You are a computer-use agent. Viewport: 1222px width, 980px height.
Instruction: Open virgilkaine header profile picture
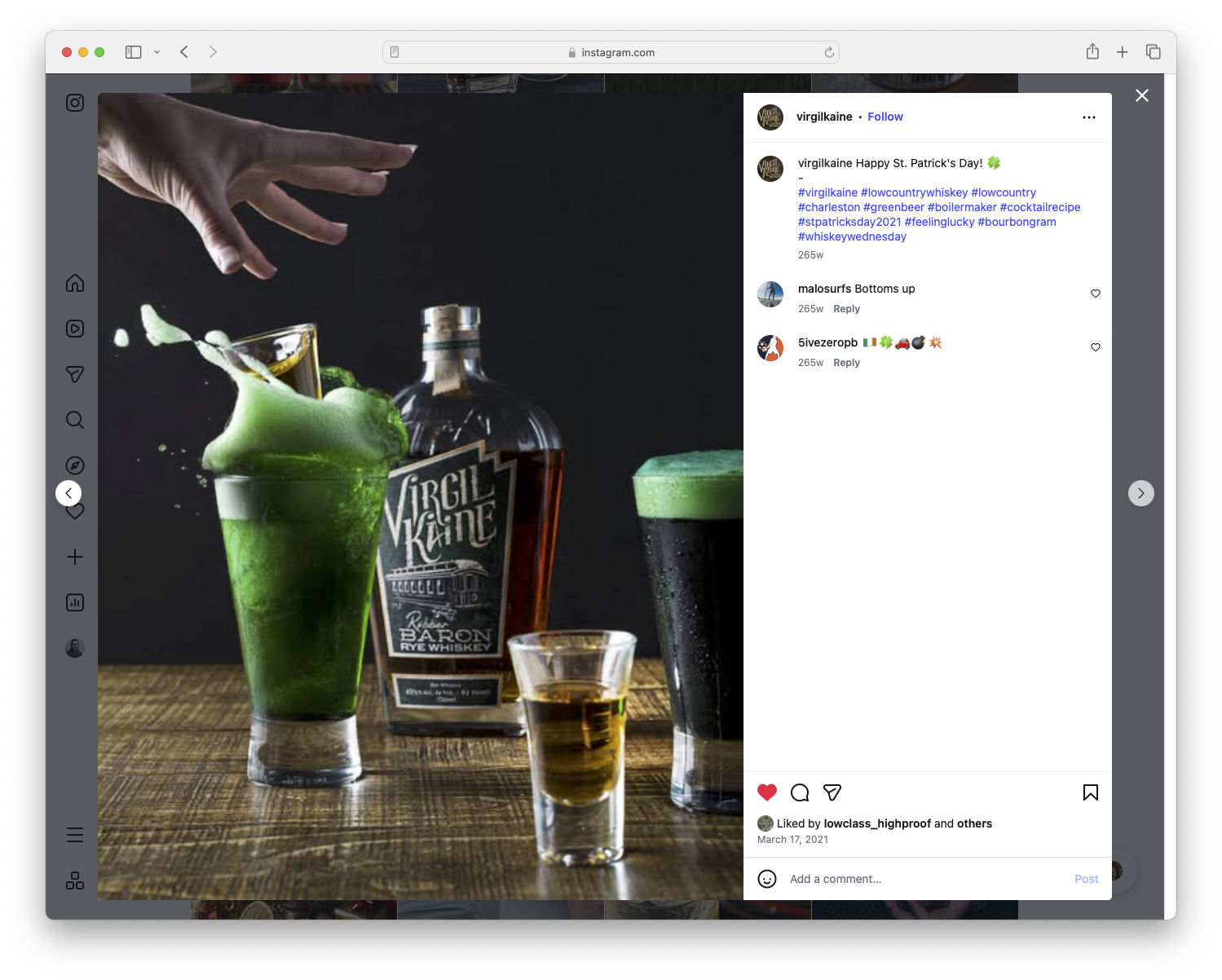[770, 117]
